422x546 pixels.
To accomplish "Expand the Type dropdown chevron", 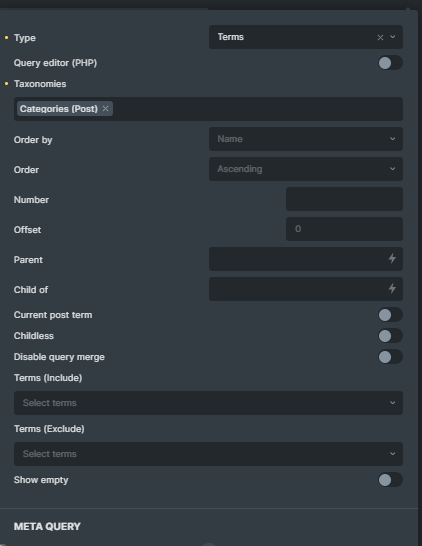I will 392,37.
